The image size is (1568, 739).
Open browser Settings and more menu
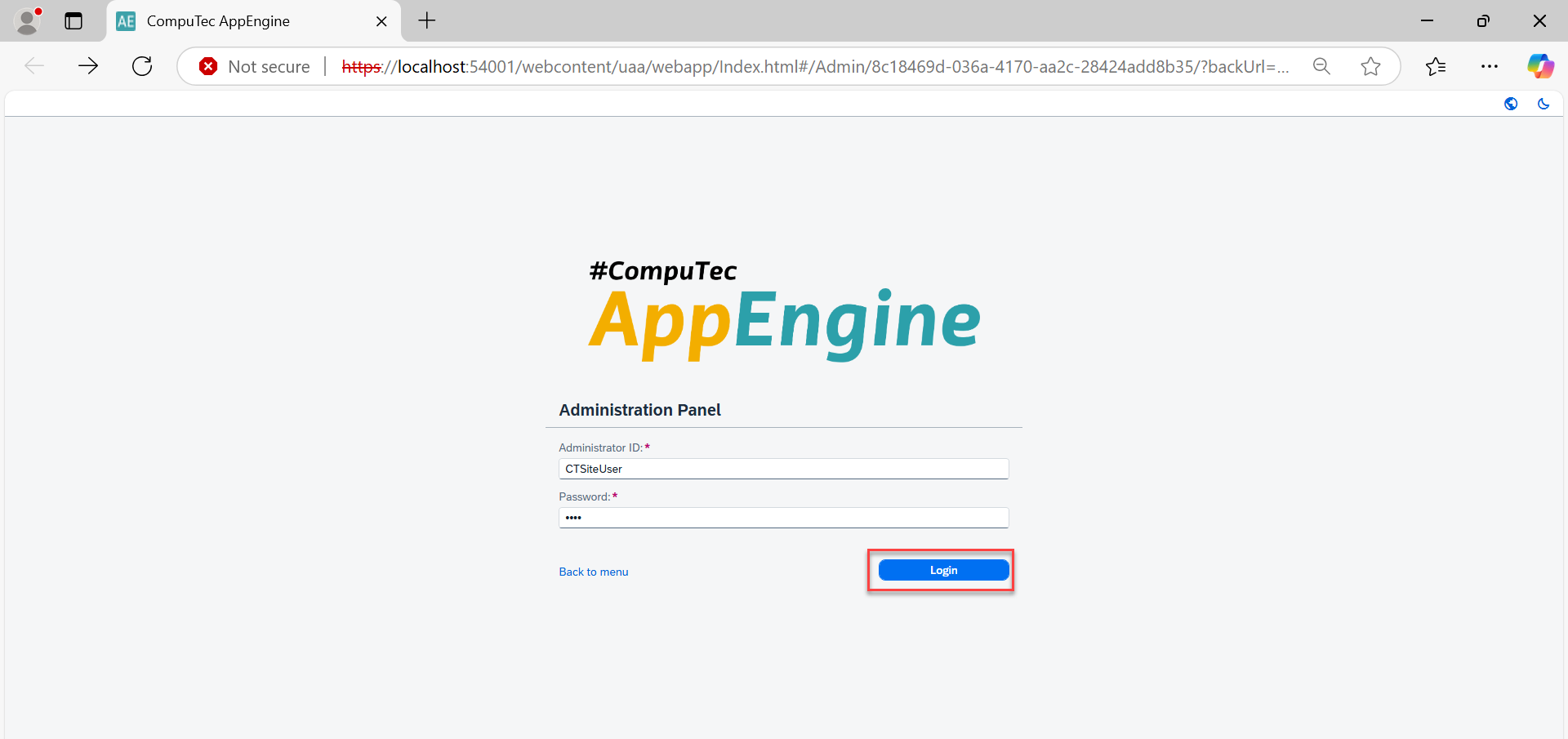coord(1490,66)
